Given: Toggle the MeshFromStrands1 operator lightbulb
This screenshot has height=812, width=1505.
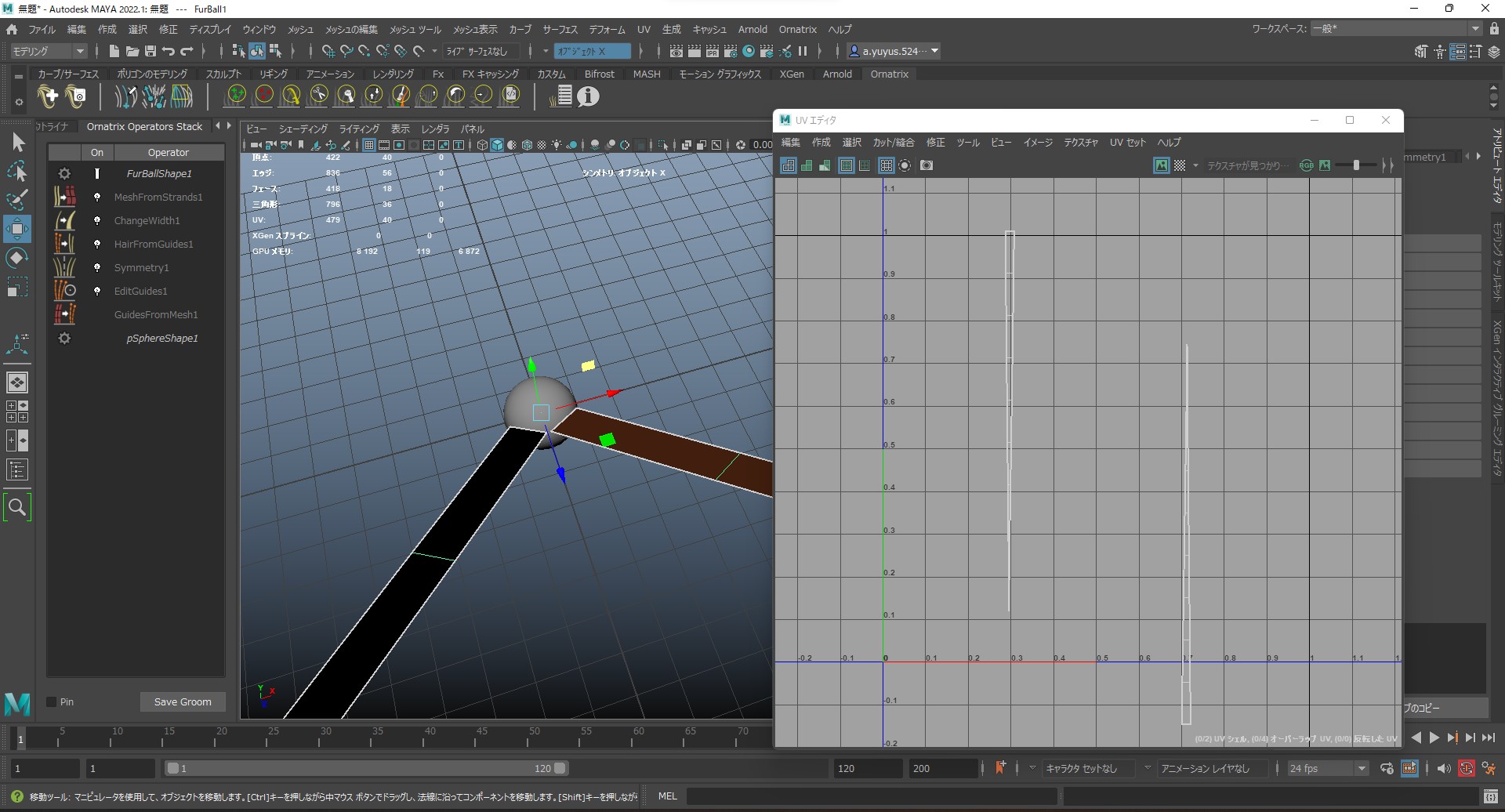Looking at the screenshot, I should 97,197.
